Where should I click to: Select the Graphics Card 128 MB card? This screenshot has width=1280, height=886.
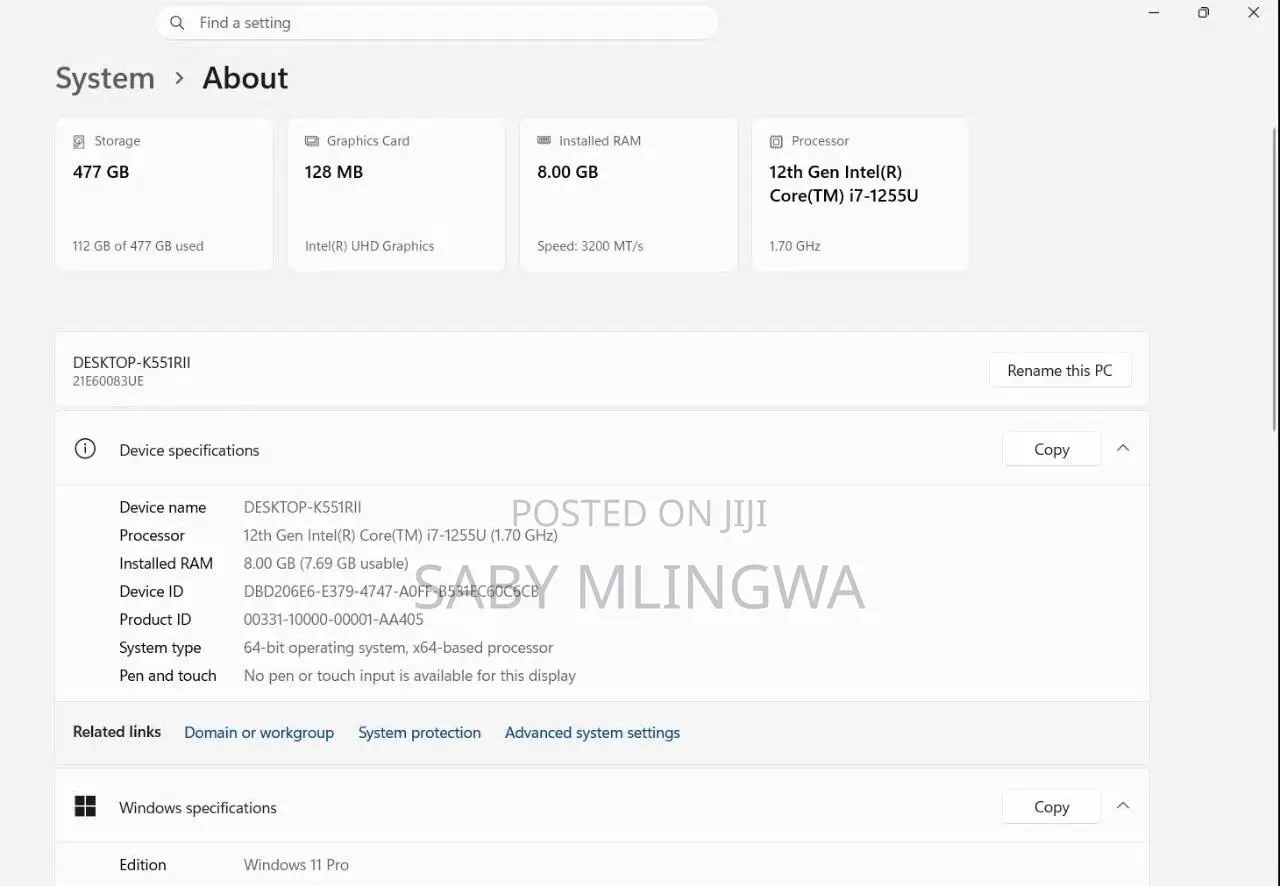pyautogui.click(x=396, y=194)
